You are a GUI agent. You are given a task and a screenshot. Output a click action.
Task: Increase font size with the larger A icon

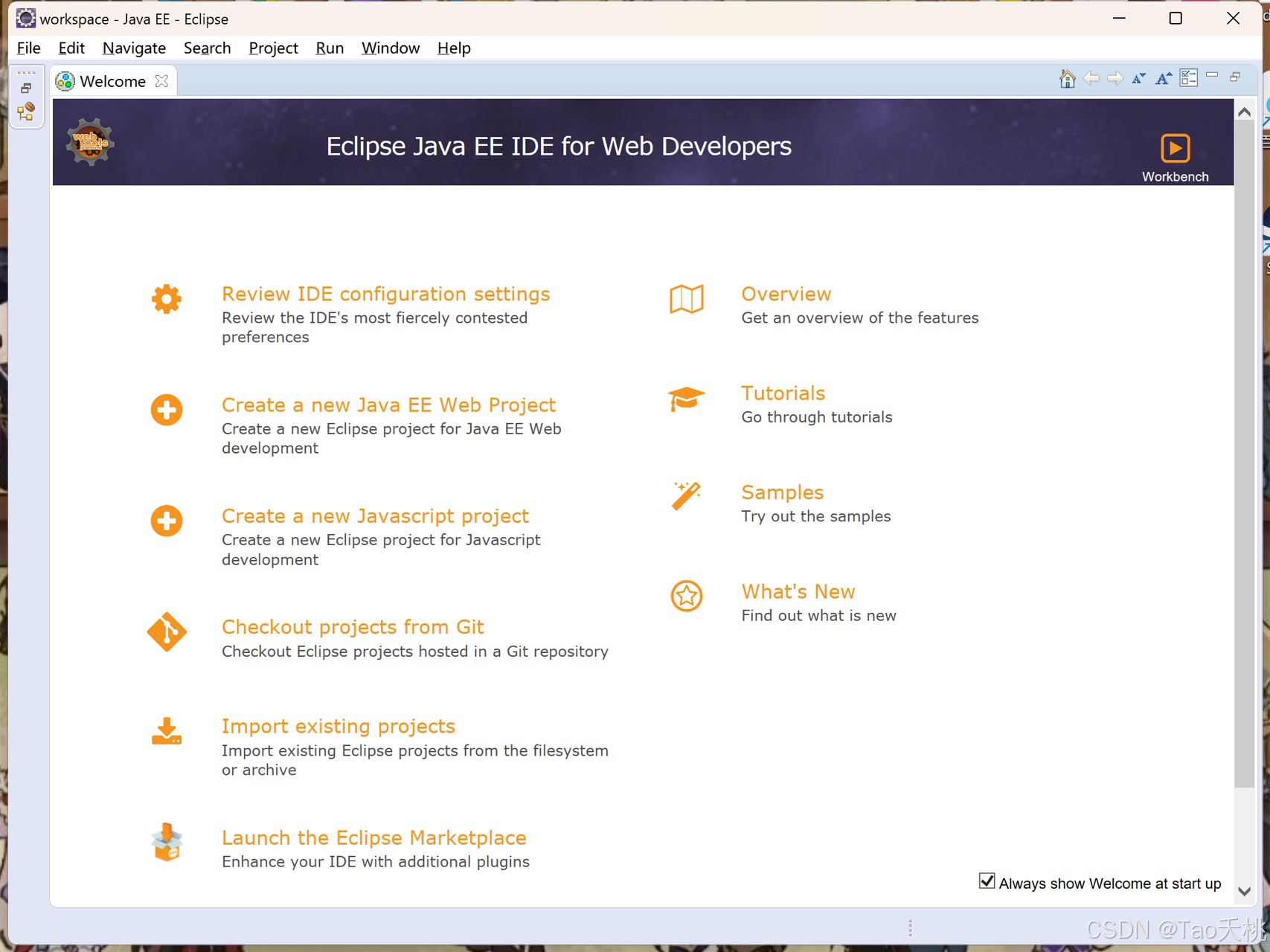(1164, 78)
